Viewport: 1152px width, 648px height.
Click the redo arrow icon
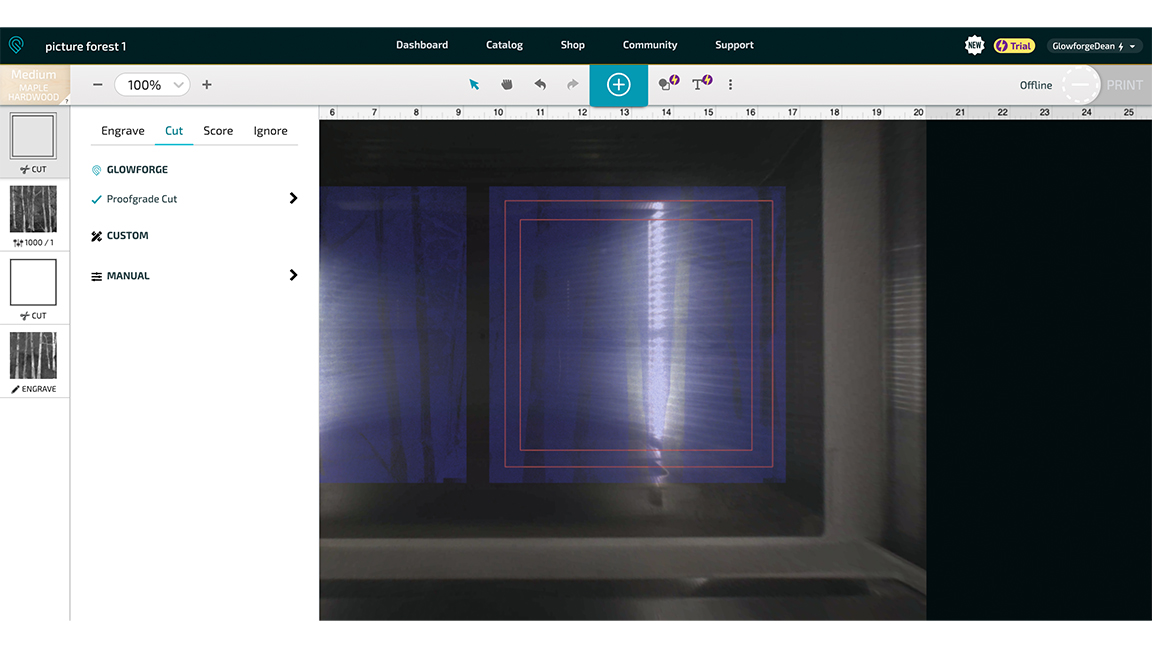pyautogui.click(x=572, y=84)
